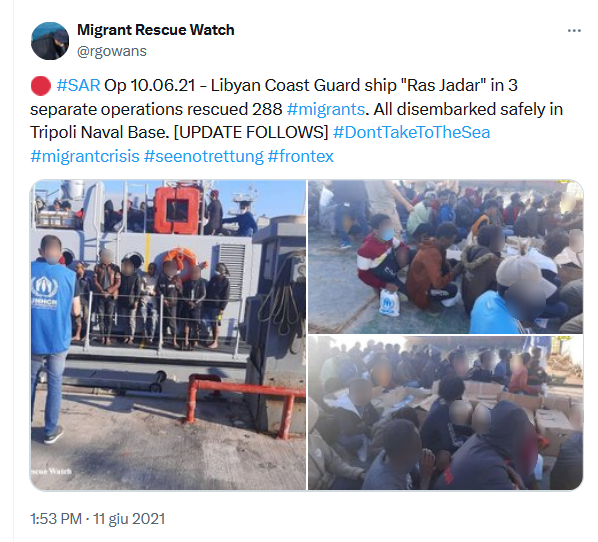Screen dimensions: 598x542
Task: Open the #seenotrettung hashtag
Action: (204, 156)
